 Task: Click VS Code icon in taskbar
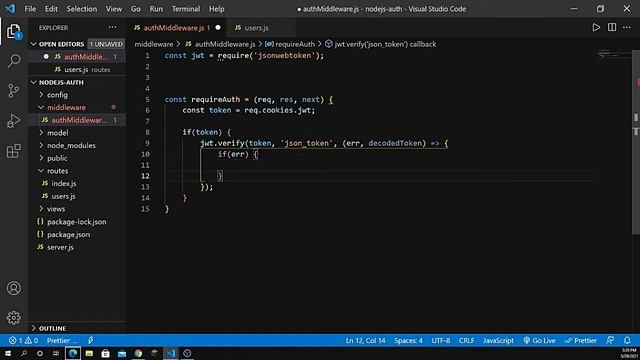tap(171, 353)
